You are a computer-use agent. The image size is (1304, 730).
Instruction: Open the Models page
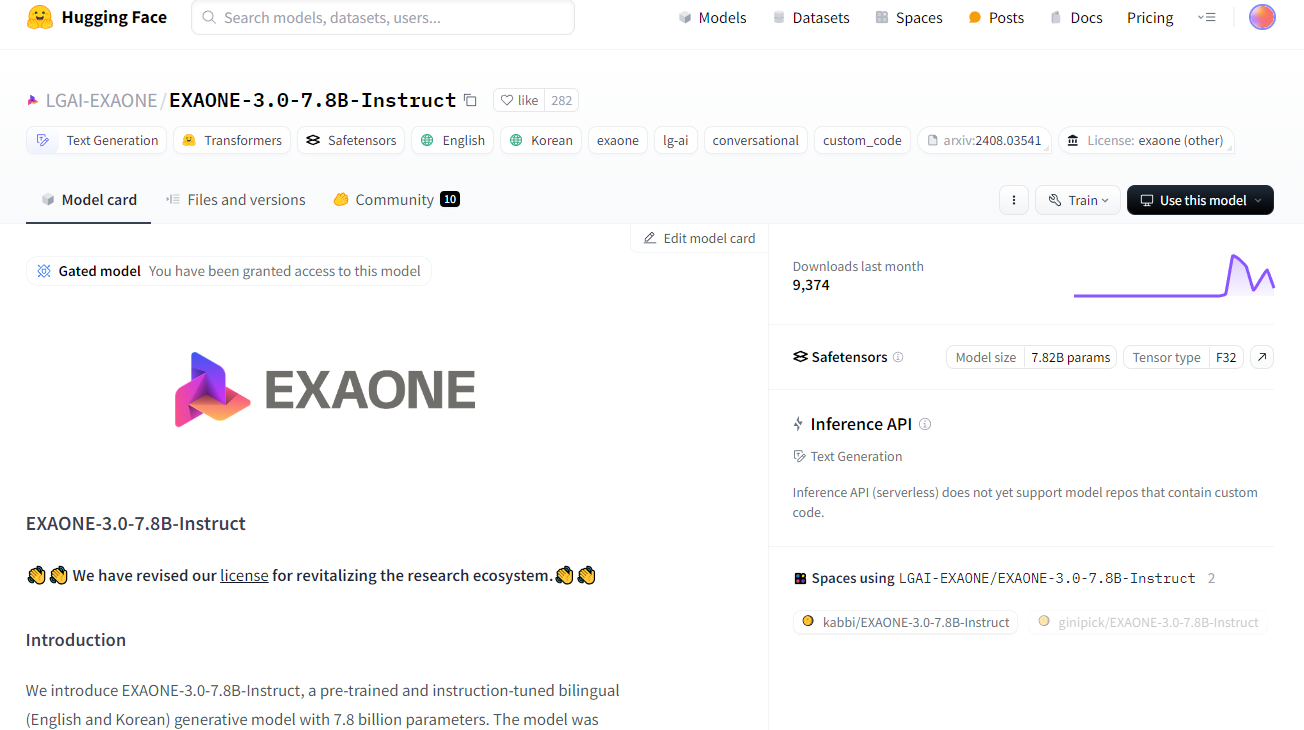point(712,18)
